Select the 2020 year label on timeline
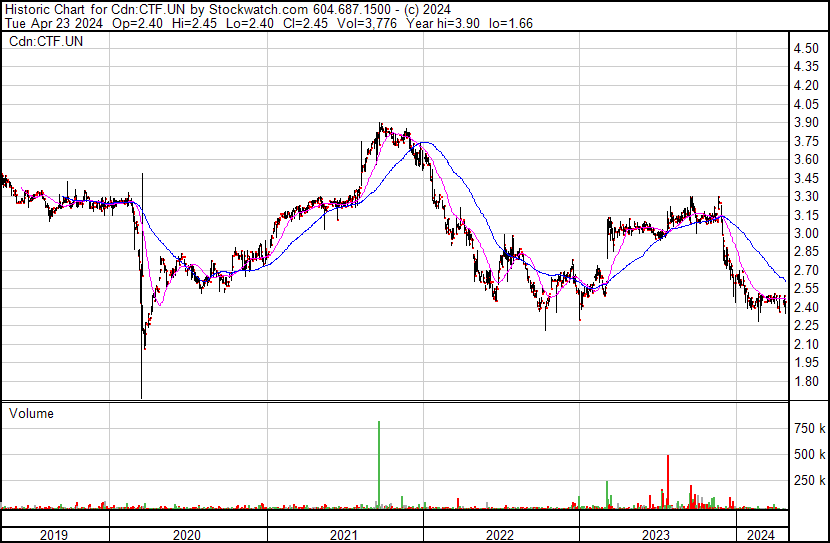Image resolution: width=830 pixels, height=543 pixels. click(x=187, y=535)
